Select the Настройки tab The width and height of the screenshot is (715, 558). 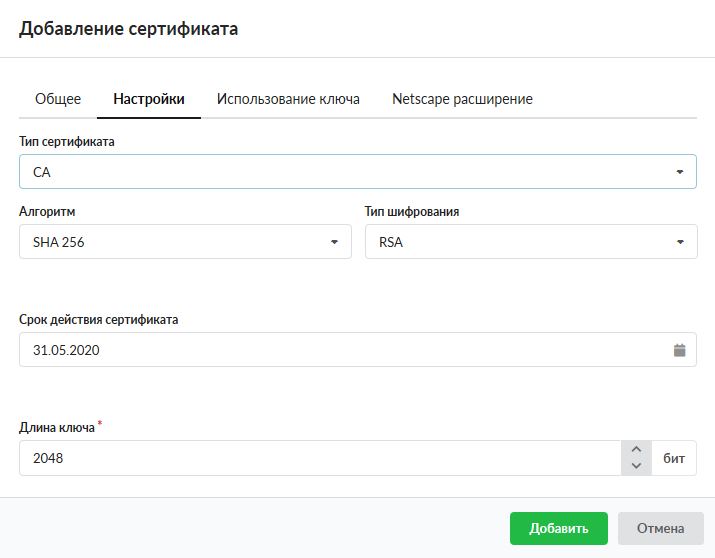[149, 99]
